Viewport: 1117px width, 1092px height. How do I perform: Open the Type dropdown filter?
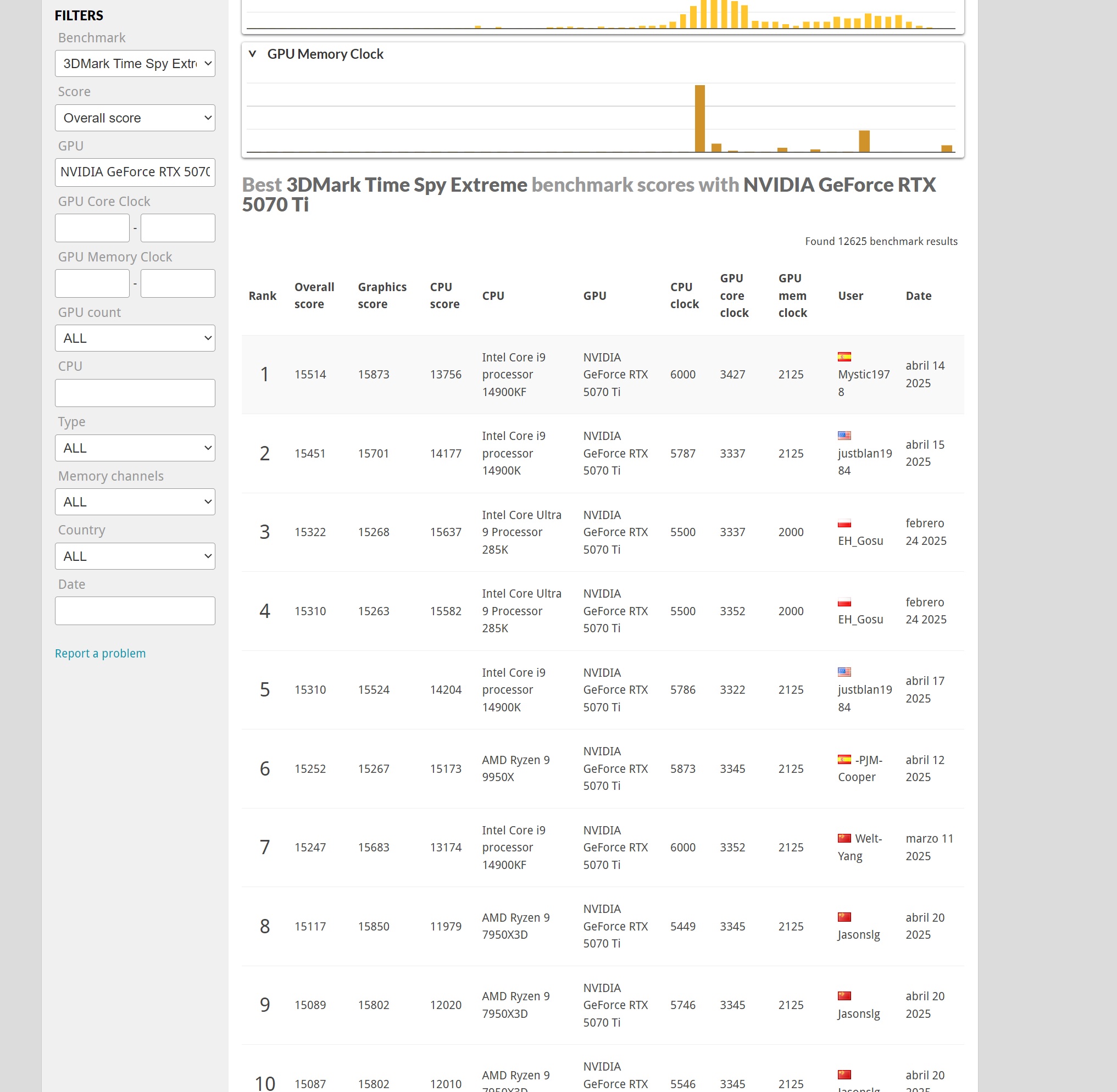[x=135, y=447]
